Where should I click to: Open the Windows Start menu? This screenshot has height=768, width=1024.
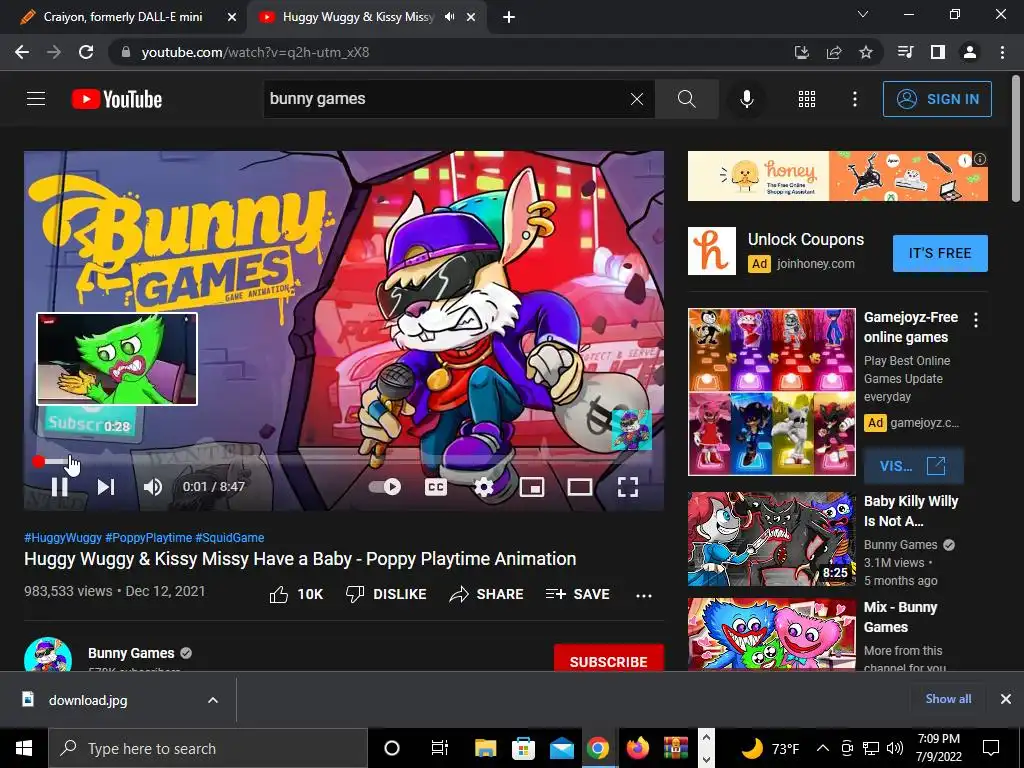(24, 748)
